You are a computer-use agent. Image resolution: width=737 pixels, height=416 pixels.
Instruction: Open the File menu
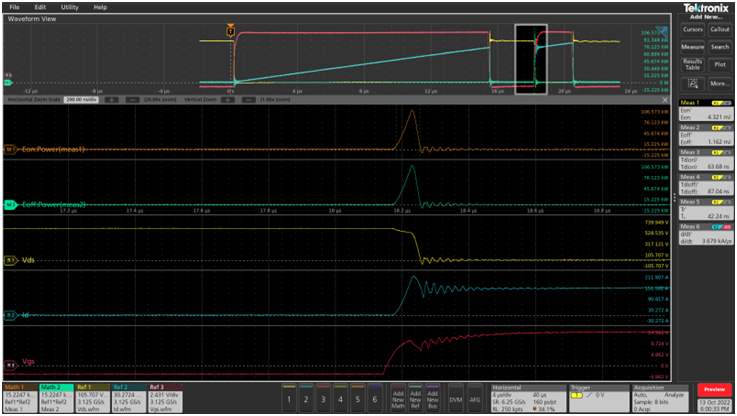coord(14,7)
